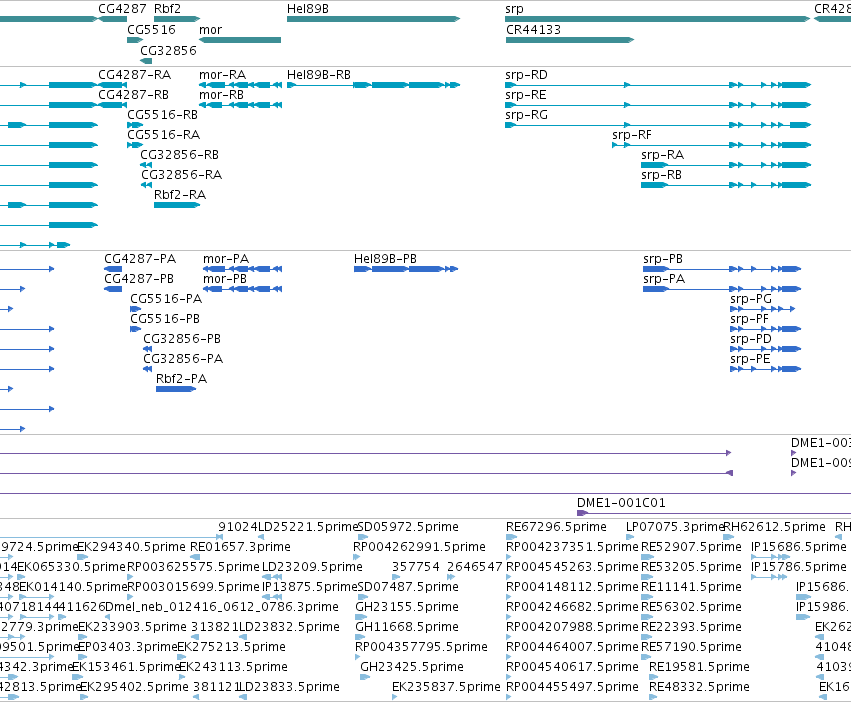Image resolution: width=851 pixels, height=702 pixels.
Task: Click the EK235837.5prime EST label
Action: coord(446,687)
